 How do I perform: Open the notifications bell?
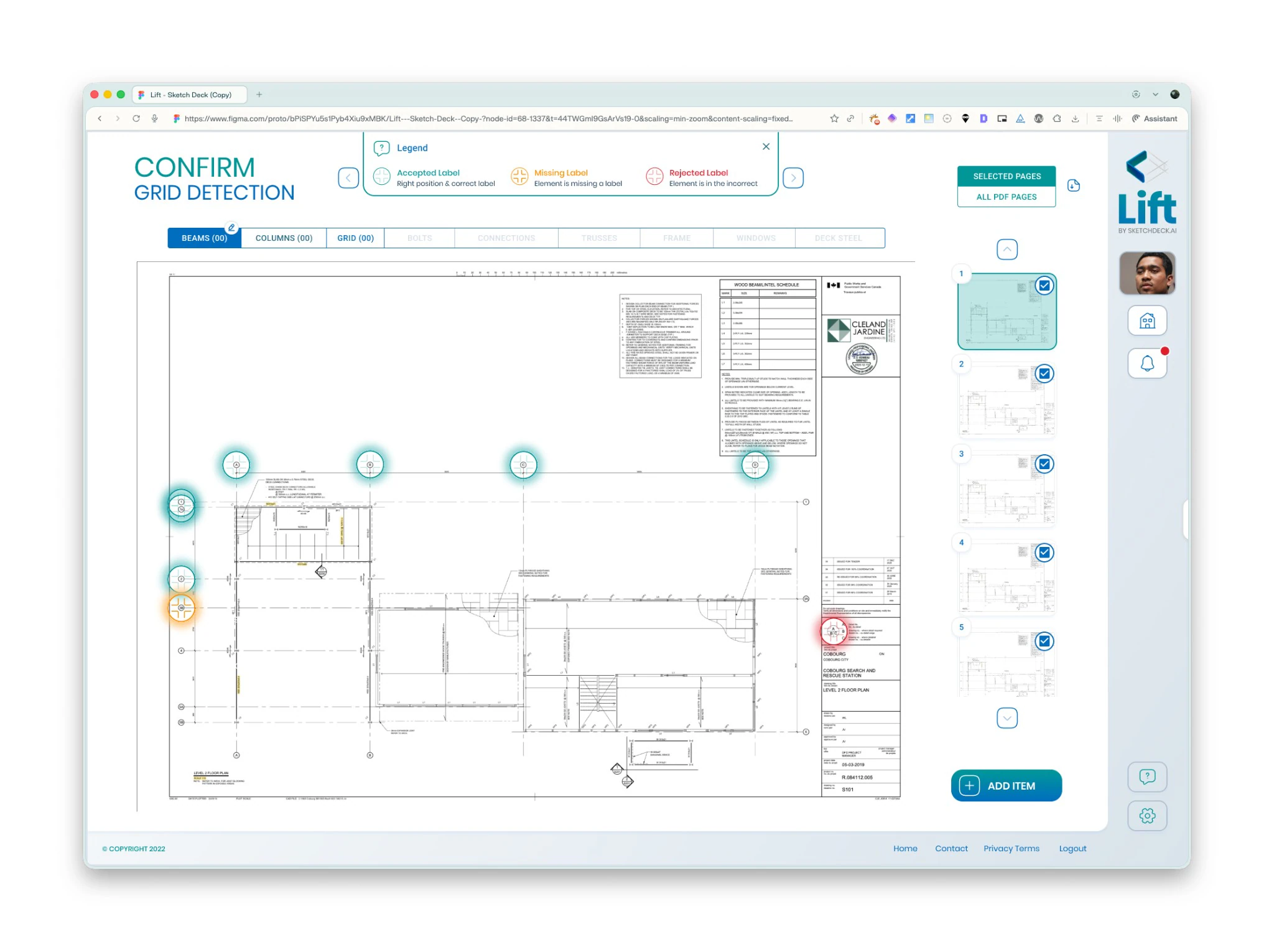coord(1147,363)
